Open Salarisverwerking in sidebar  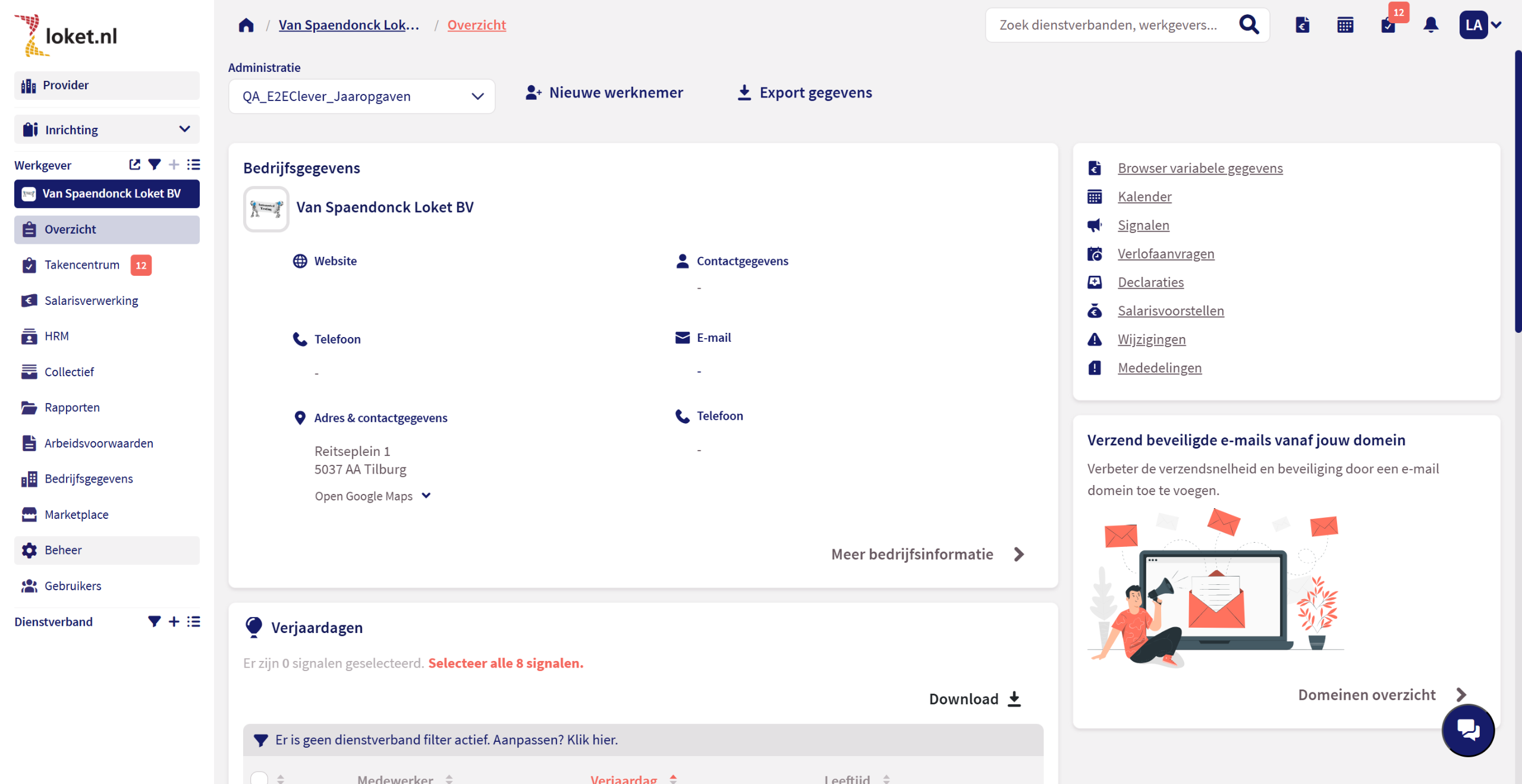coord(91,301)
